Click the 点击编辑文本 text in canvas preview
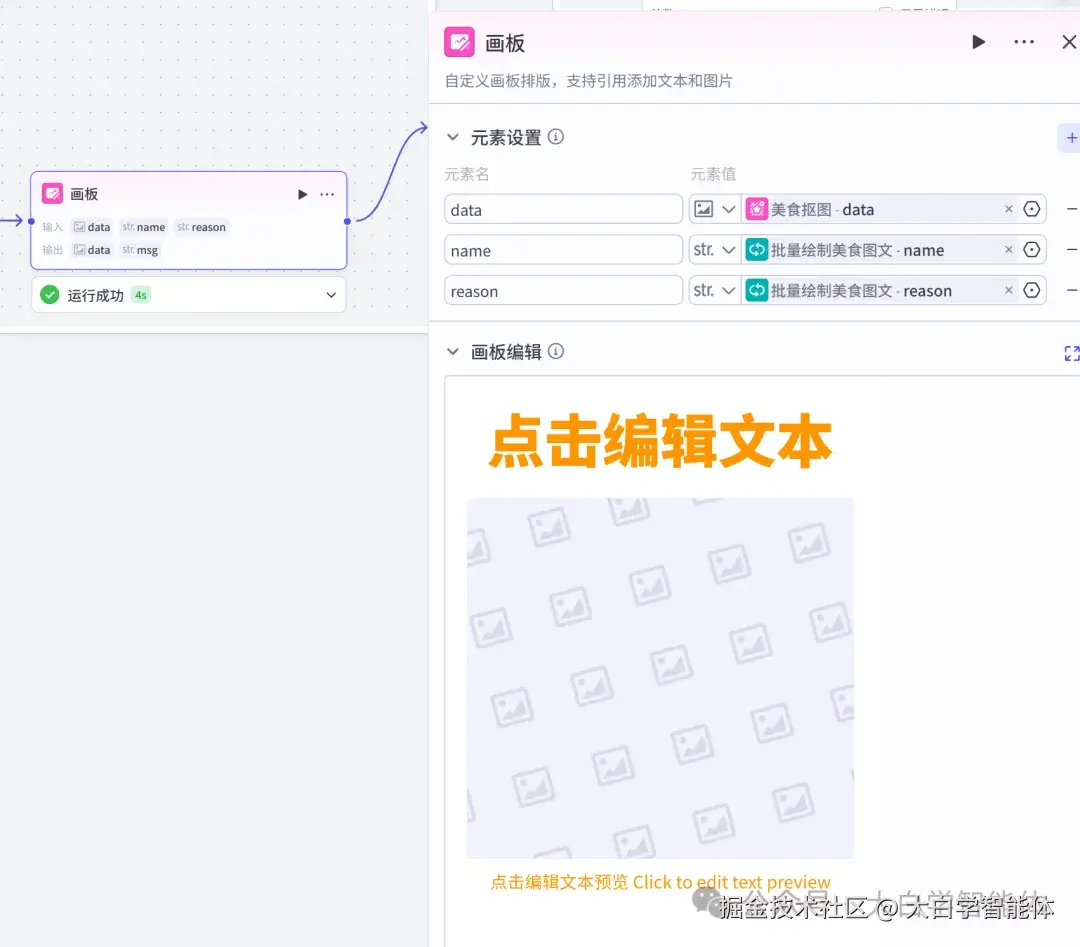 660,441
